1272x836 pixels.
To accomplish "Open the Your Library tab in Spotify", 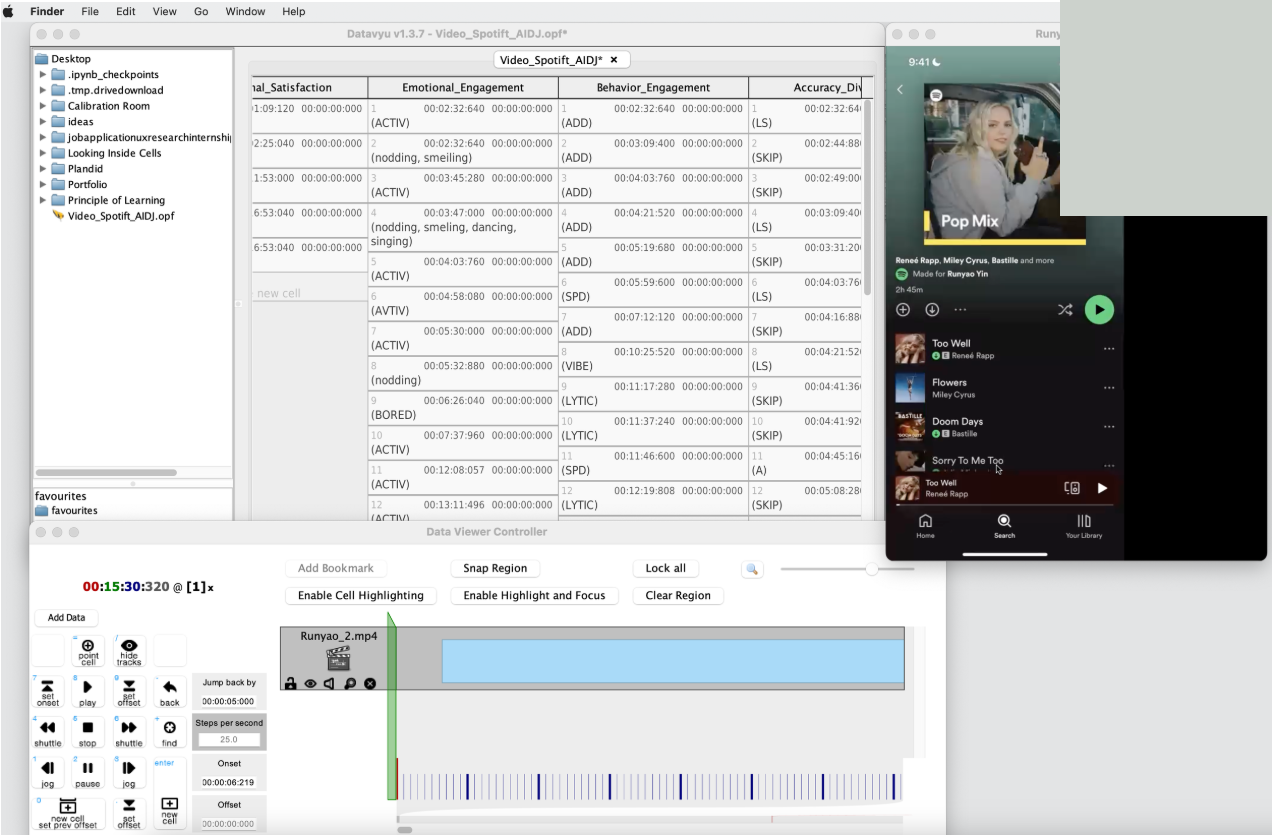I will click(1084, 526).
